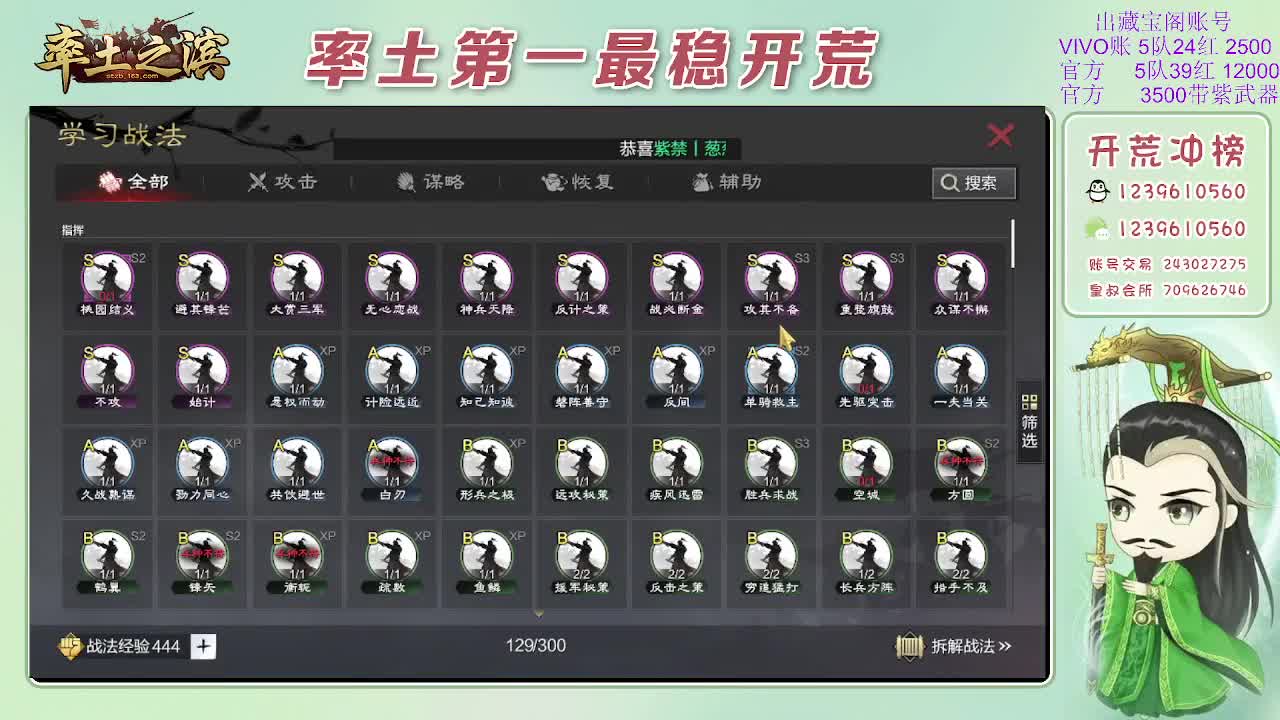The height and width of the screenshot is (720, 1280).
Task: Click the plus next to 战法经验 444
Action: 201,646
